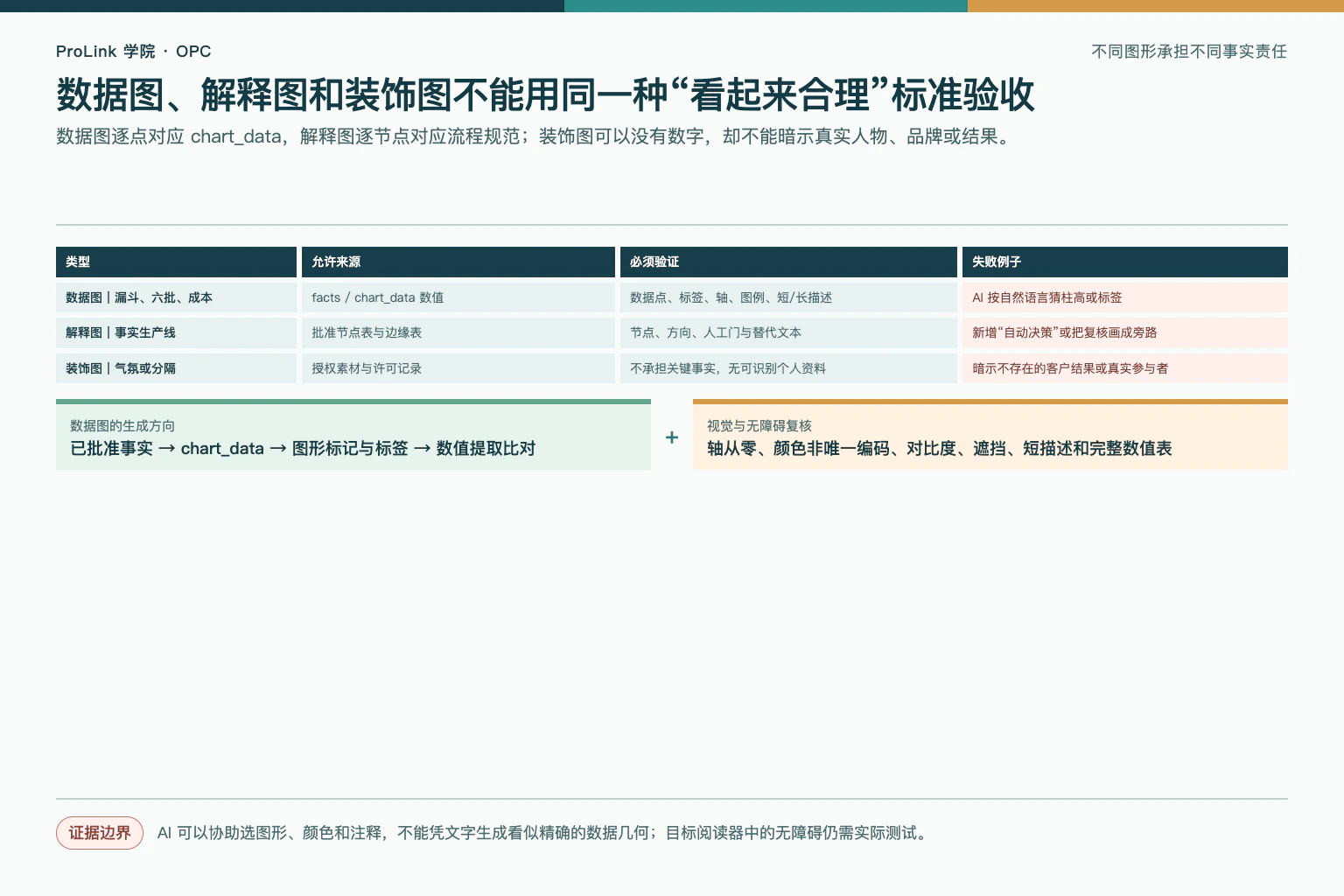This screenshot has width=1344, height=896.
Task: Select the AI 按自然语言猜柱高或标签 cell
Action: click(x=1125, y=297)
